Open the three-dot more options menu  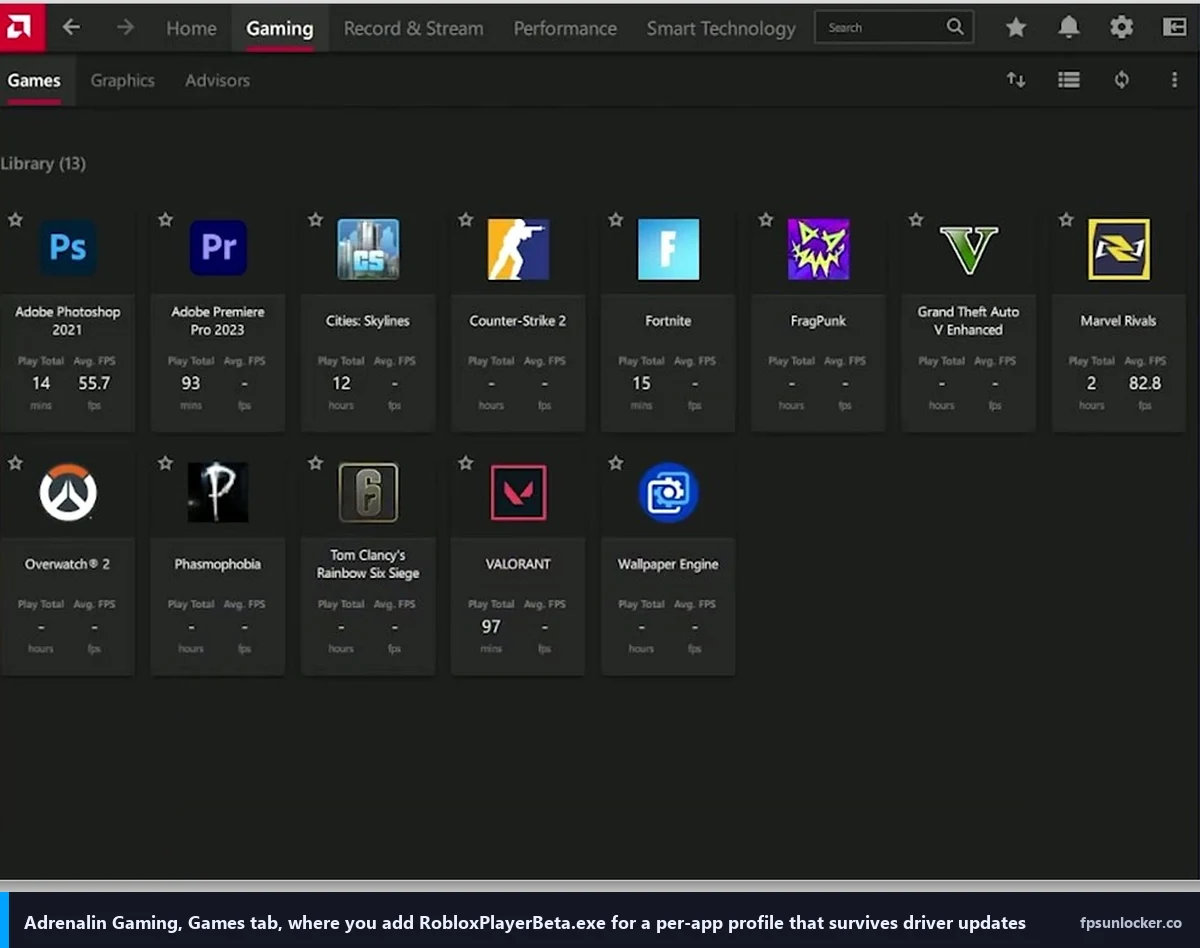[x=1174, y=80]
